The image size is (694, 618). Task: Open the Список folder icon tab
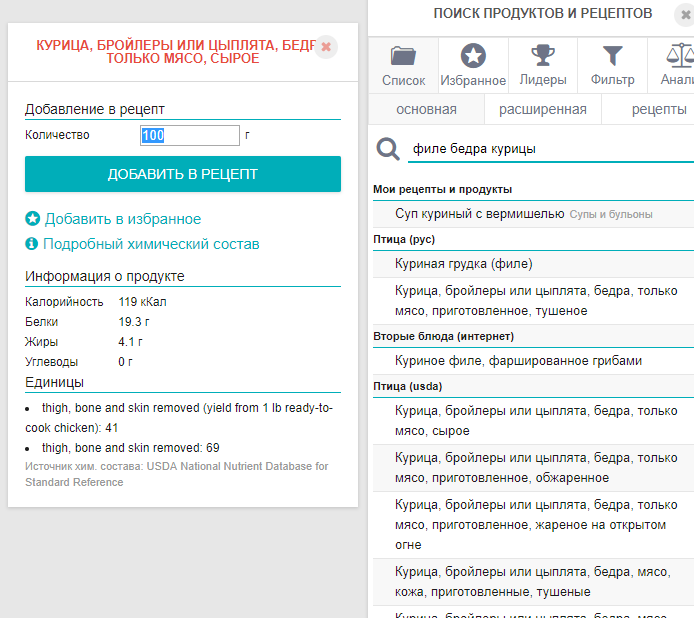tap(403, 66)
